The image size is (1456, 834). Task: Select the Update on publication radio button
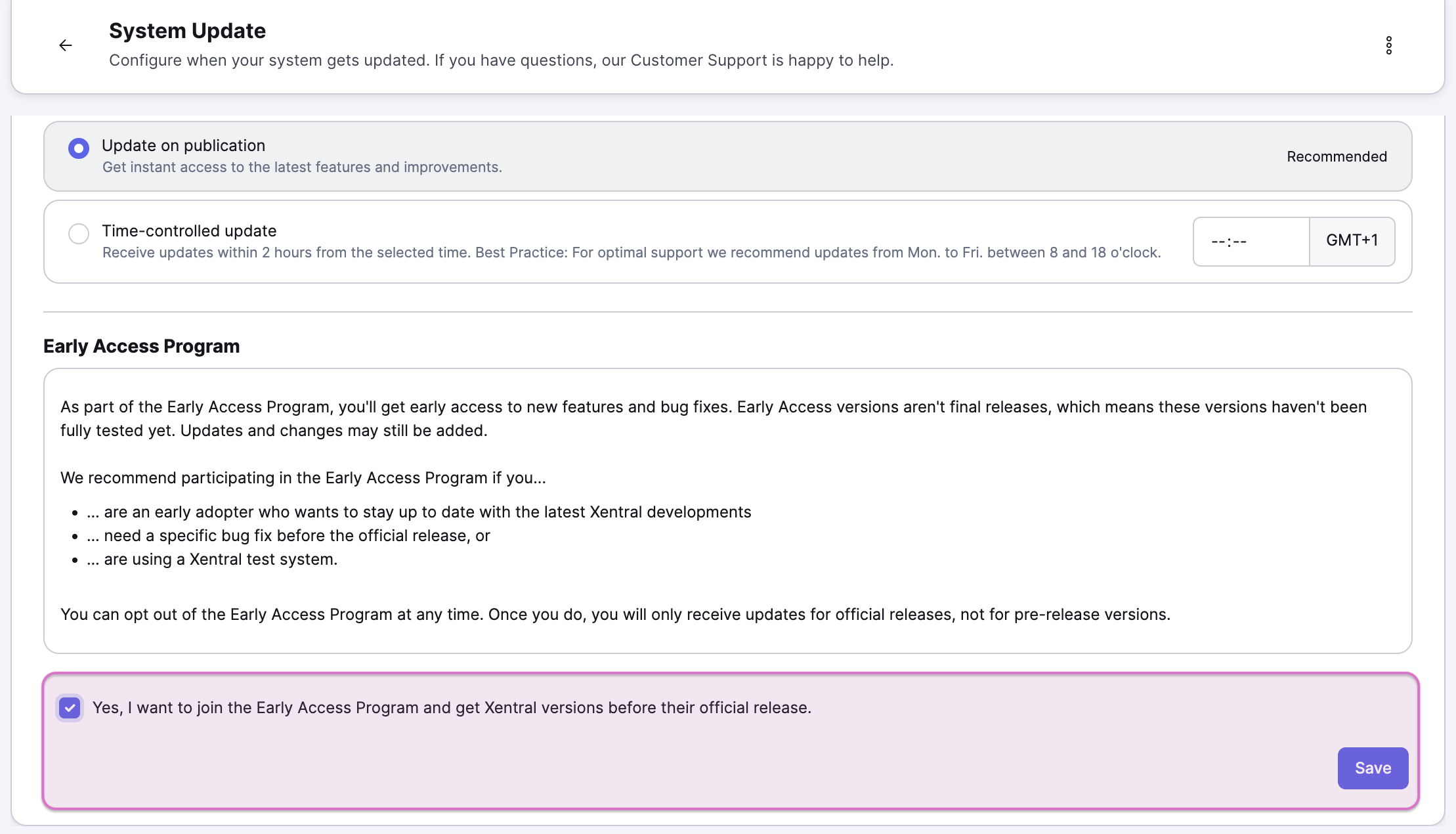click(x=79, y=148)
